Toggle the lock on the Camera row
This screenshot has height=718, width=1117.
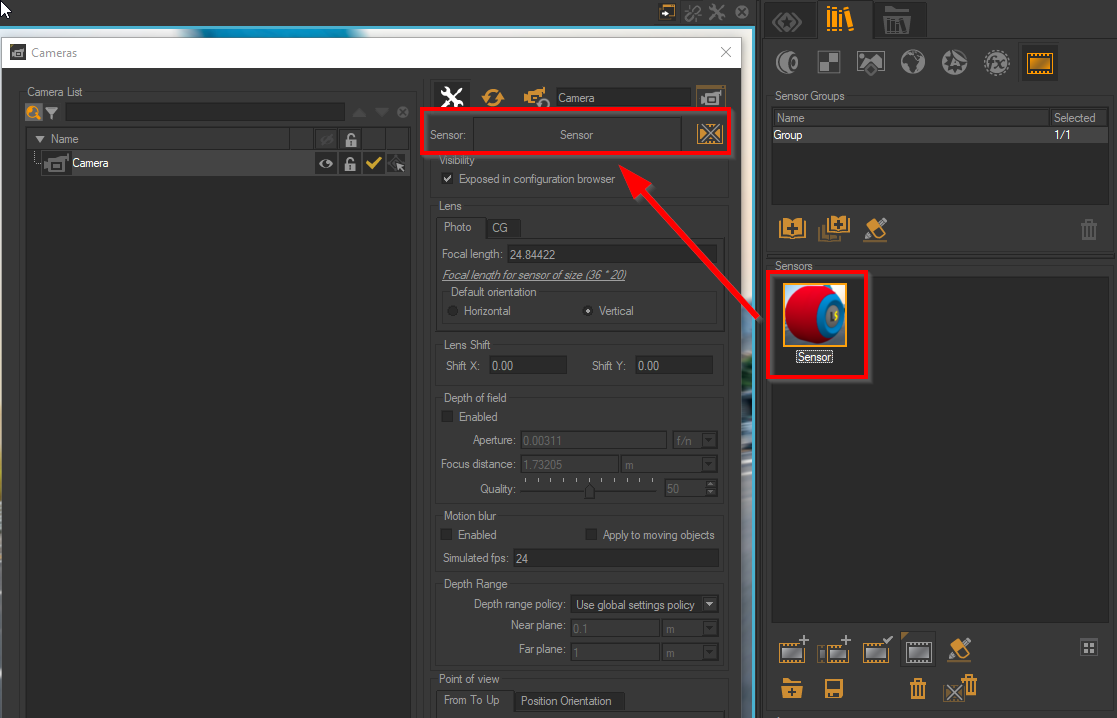click(x=350, y=164)
